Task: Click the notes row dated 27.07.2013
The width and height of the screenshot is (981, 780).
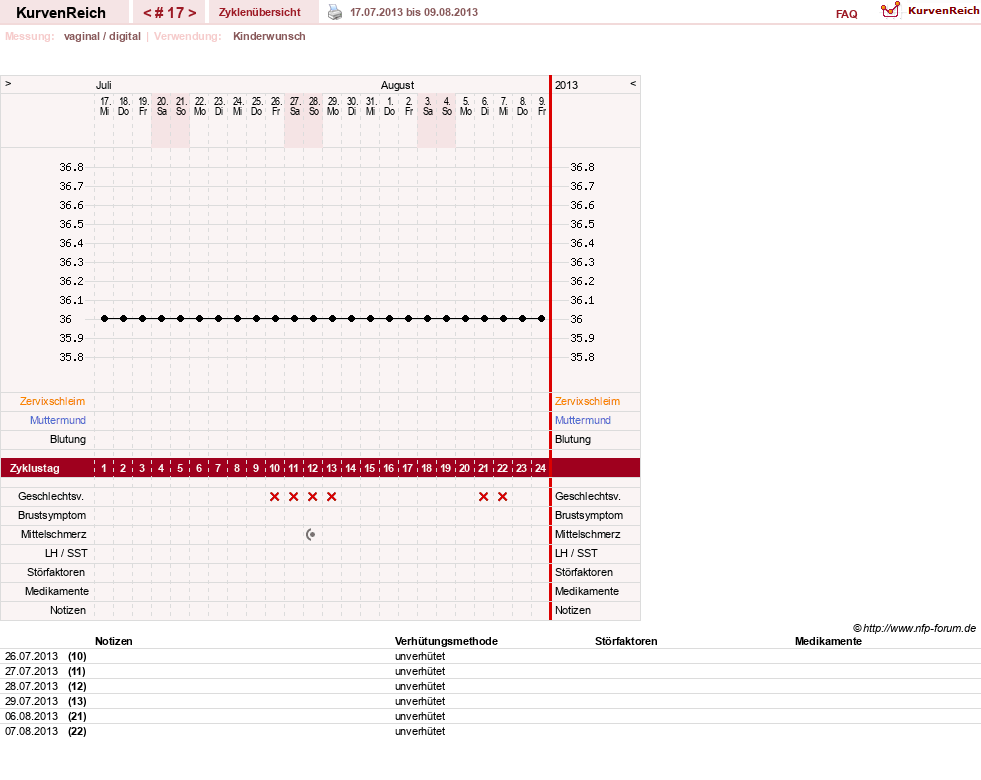Action: coord(490,671)
